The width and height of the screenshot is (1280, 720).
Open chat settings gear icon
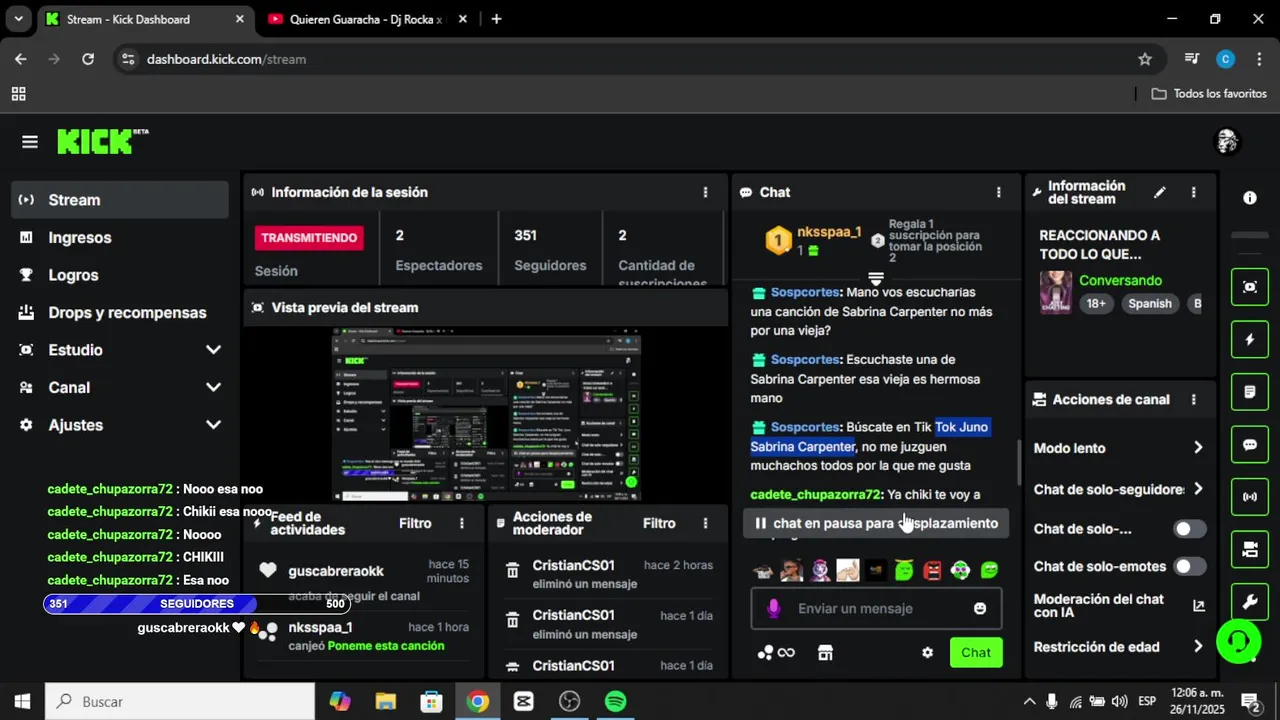click(927, 653)
